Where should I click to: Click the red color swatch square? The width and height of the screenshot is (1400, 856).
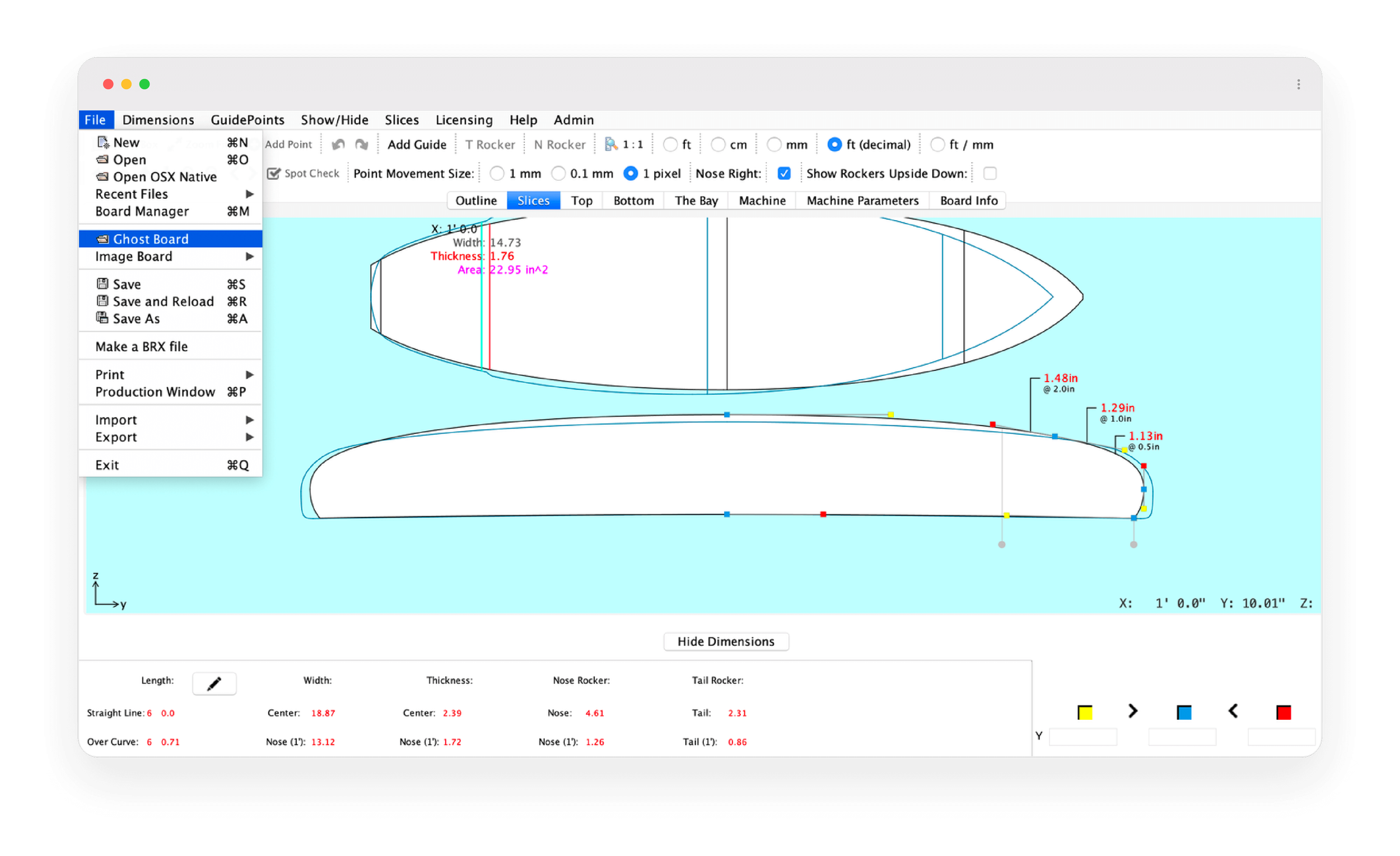[1283, 712]
